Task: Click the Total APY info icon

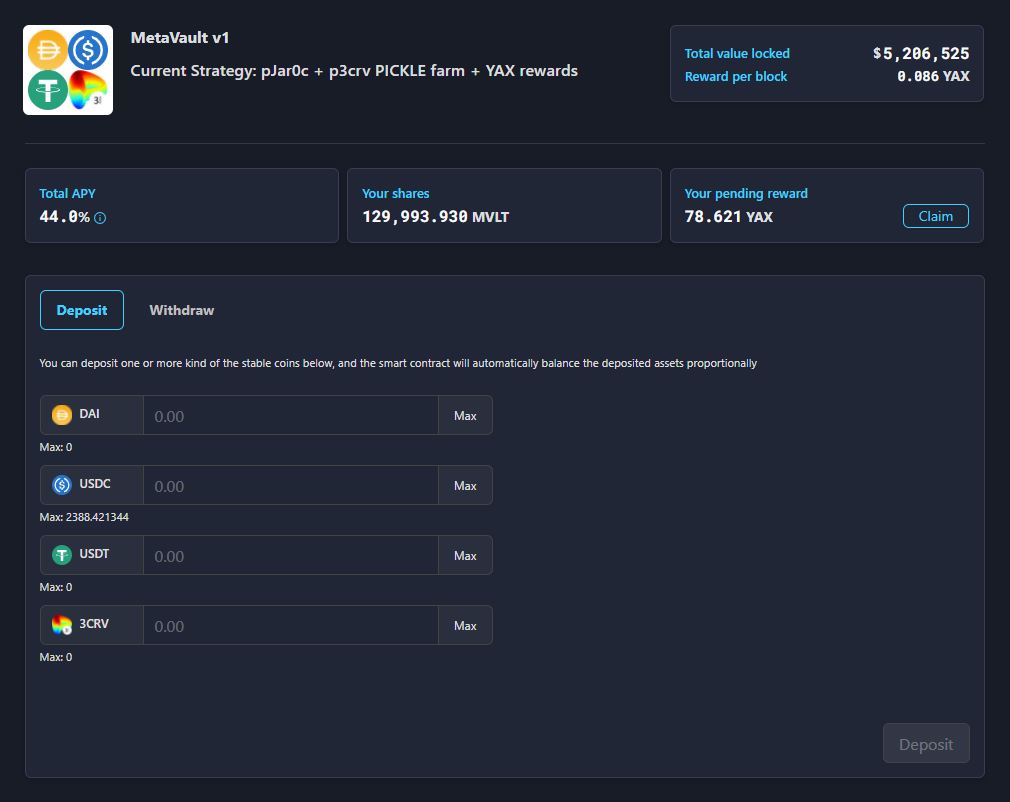Action: pos(100,218)
